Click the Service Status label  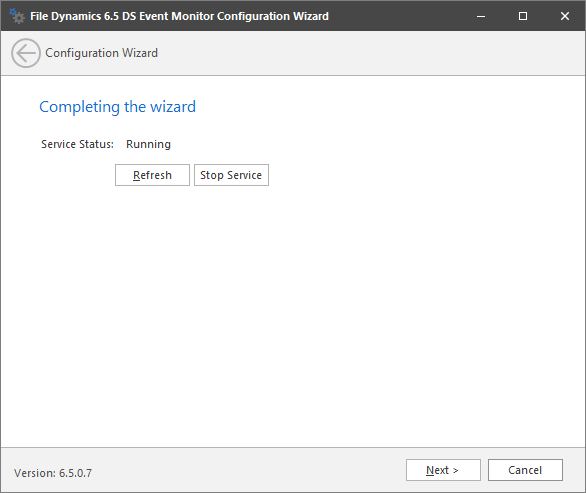click(x=77, y=144)
